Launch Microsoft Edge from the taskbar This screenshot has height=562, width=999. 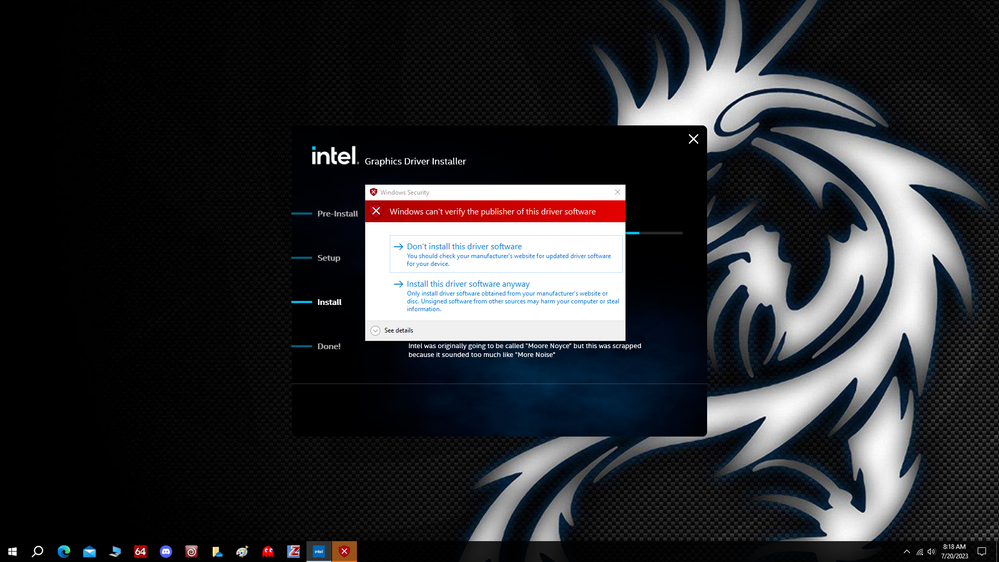64,551
